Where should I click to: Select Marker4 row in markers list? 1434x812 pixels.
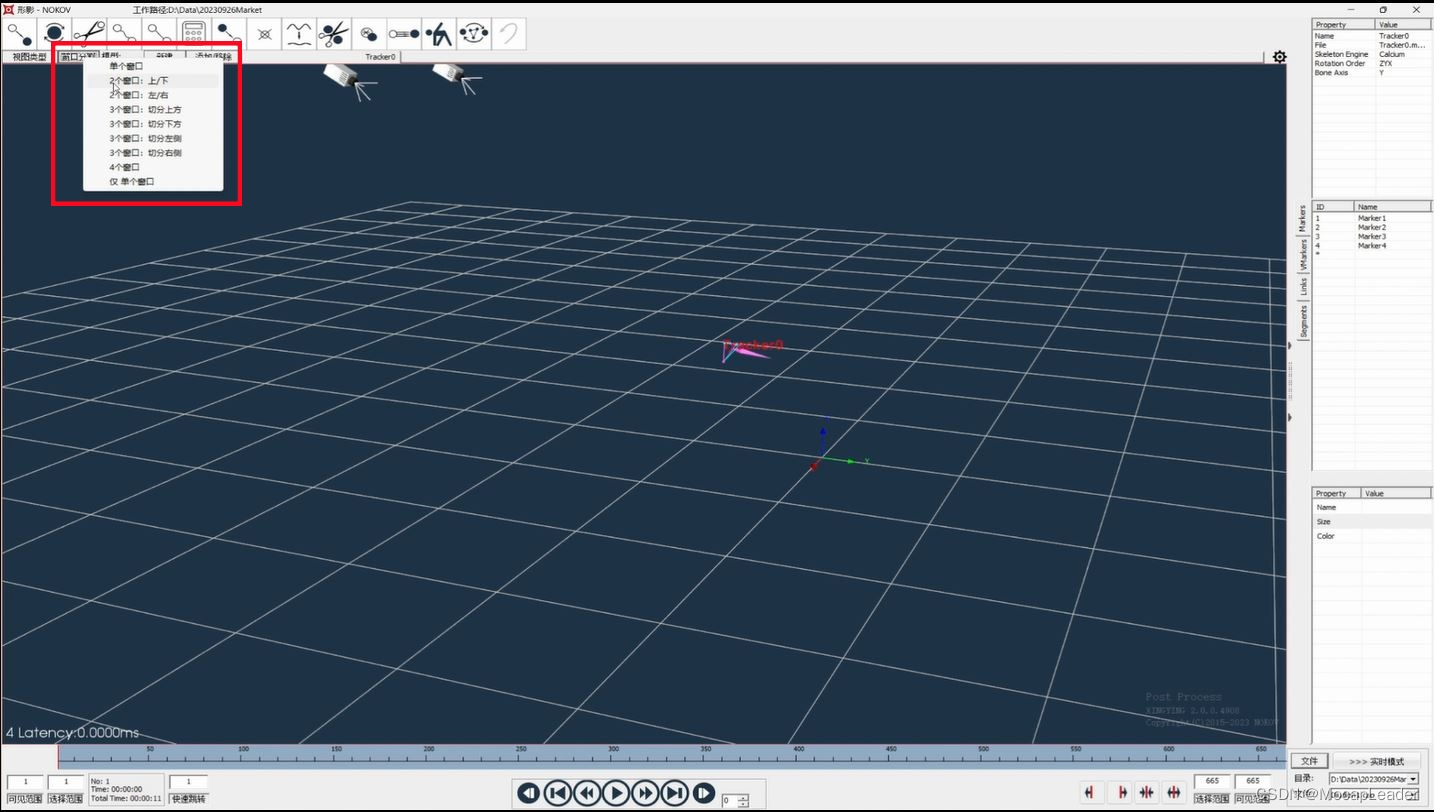coord(1372,245)
